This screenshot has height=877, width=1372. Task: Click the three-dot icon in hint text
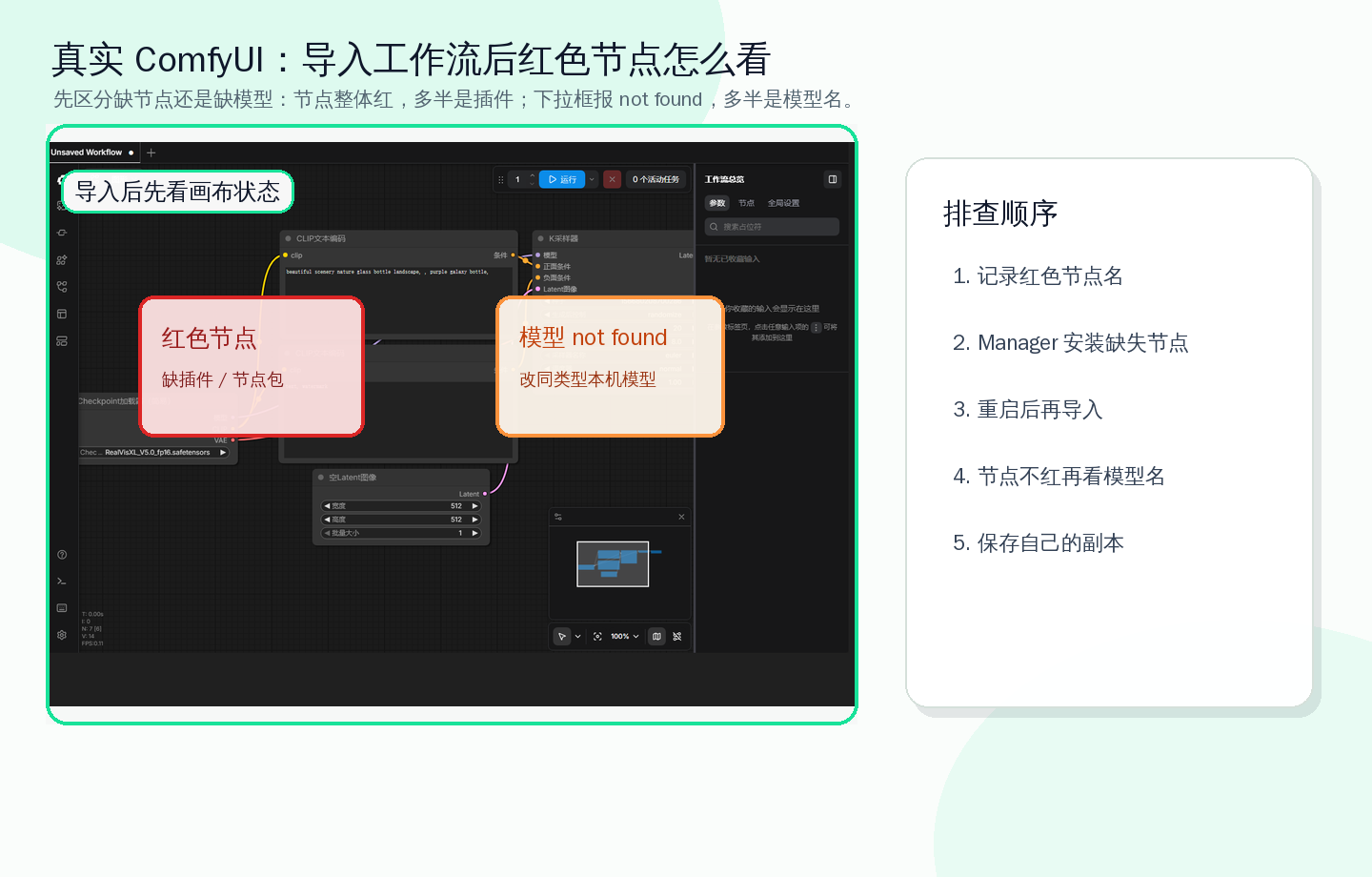pos(816,327)
